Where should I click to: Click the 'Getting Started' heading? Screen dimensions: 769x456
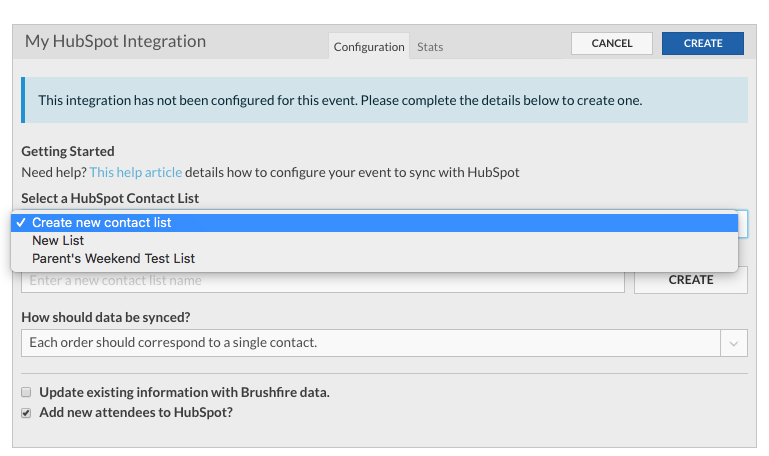68,151
